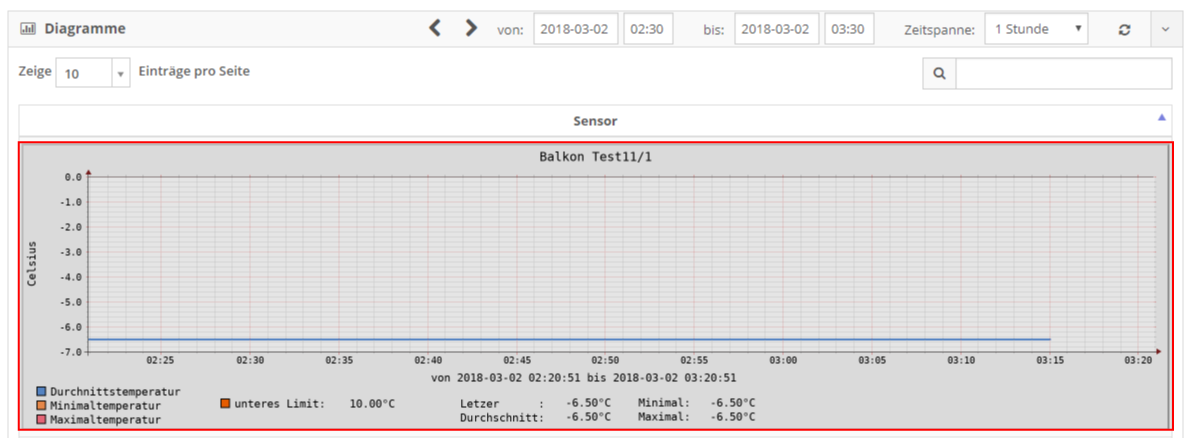Click the Sensor column header
The height and width of the screenshot is (438, 1194).
click(x=595, y=120)
